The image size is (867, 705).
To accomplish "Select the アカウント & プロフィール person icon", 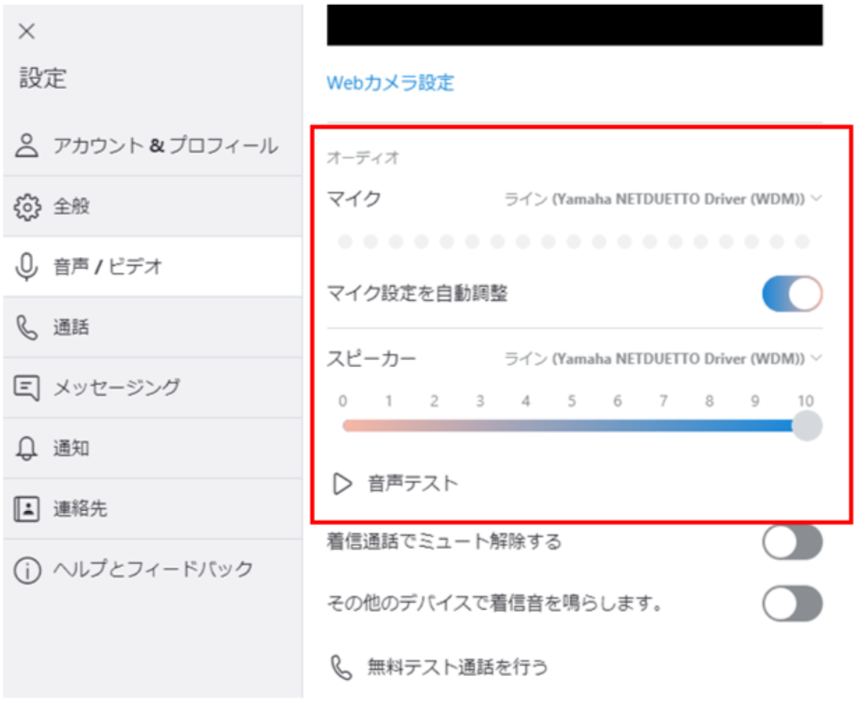I will coord(26,145).
